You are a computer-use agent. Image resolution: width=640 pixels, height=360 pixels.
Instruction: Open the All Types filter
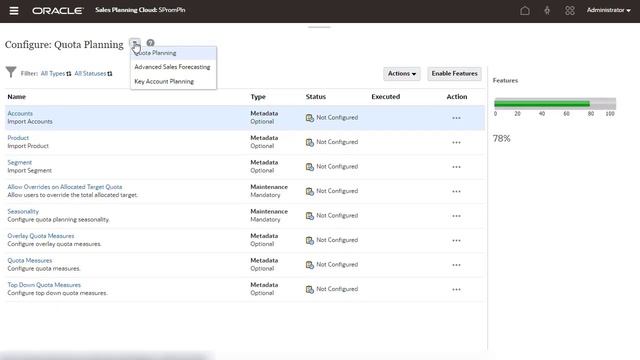pos(56,73)
